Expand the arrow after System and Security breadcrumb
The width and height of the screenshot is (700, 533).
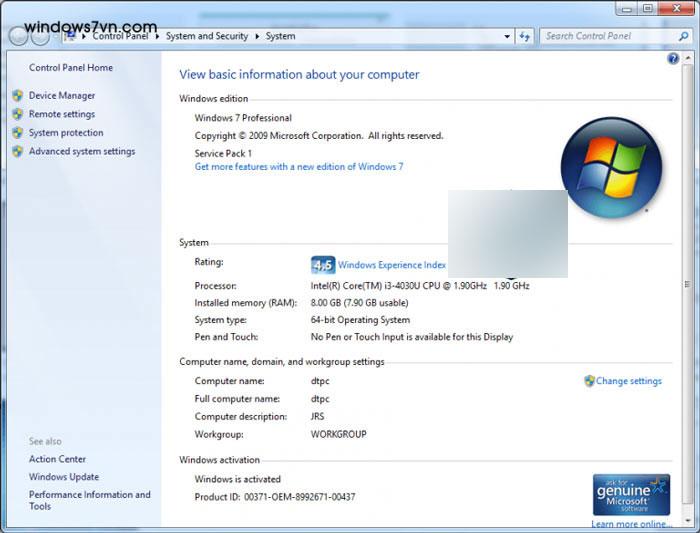click(258, 36)
